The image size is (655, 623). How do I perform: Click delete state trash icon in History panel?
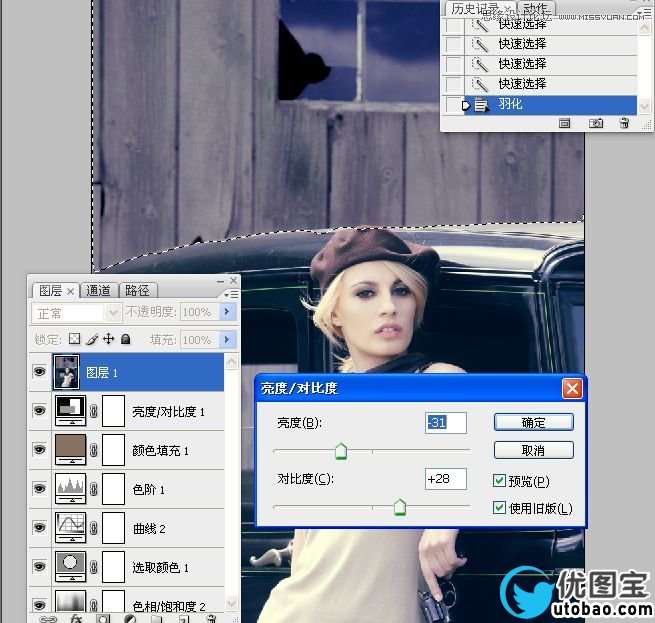tap(624, 123)
